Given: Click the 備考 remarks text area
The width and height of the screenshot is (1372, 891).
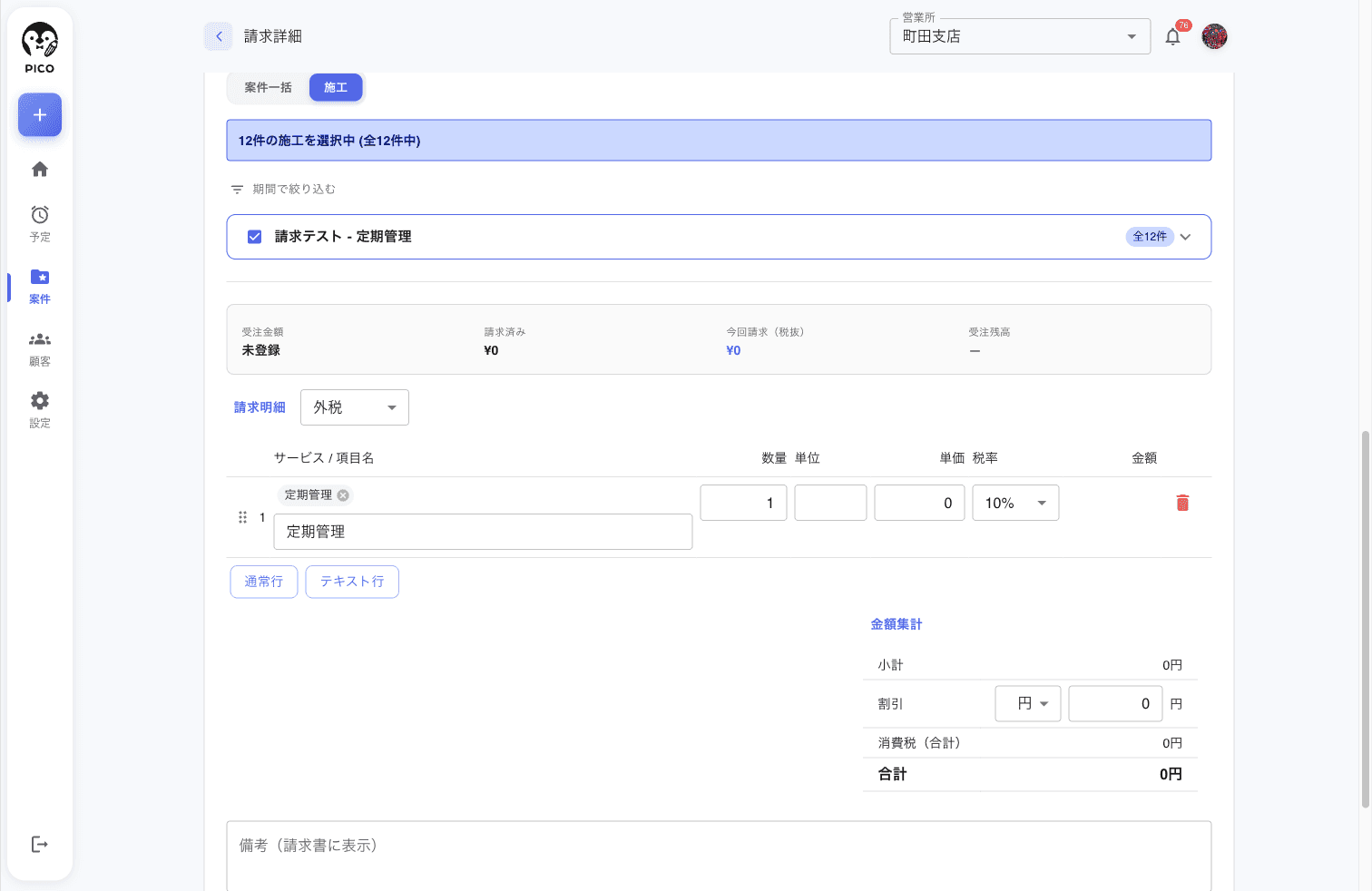Looking at the screenshot, I should click(719, 856).
